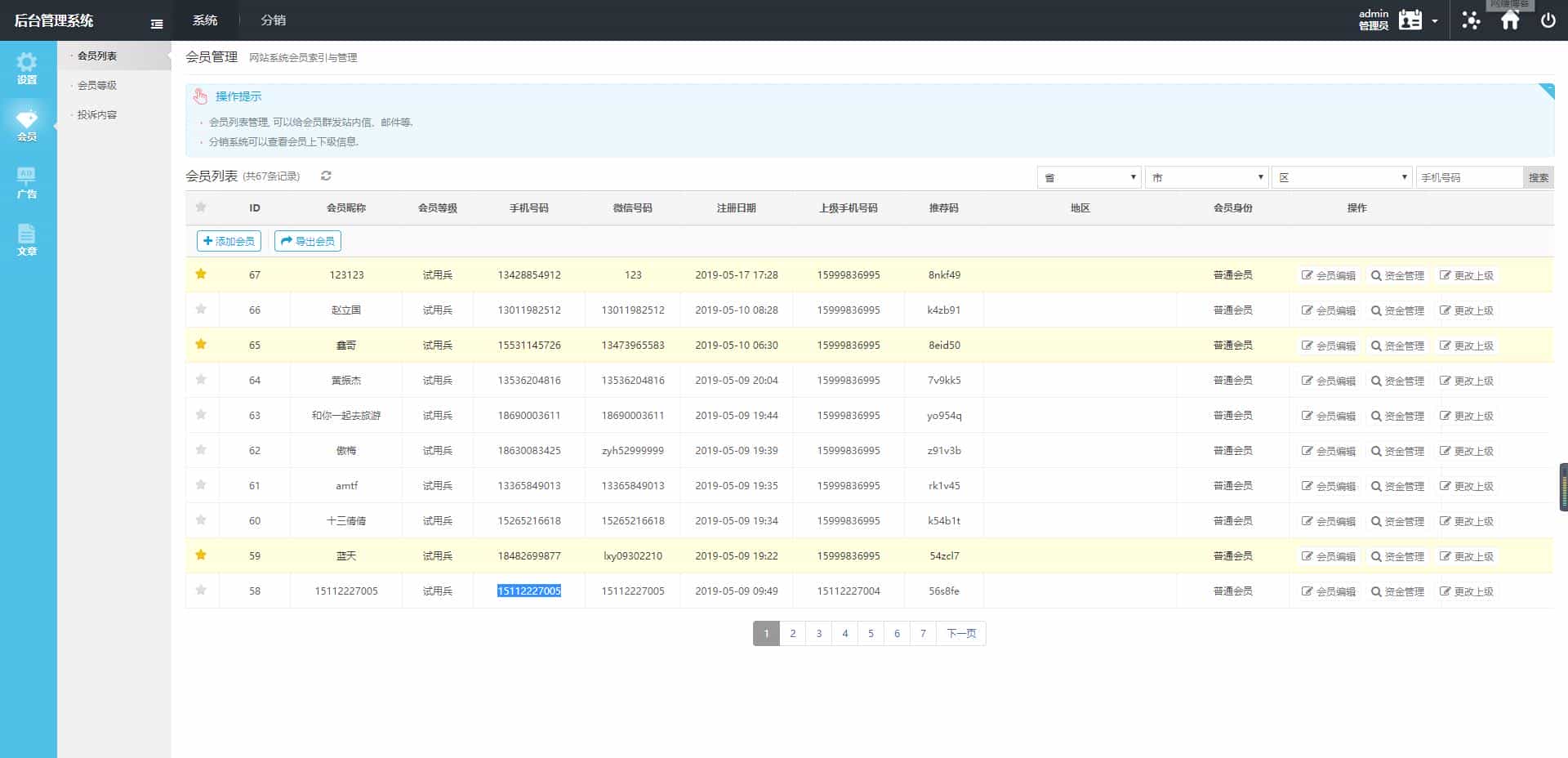Screen dimensions: 1568x758
Task: Edit member ID 66 via 会员编辑
Action: point(1329,310)
